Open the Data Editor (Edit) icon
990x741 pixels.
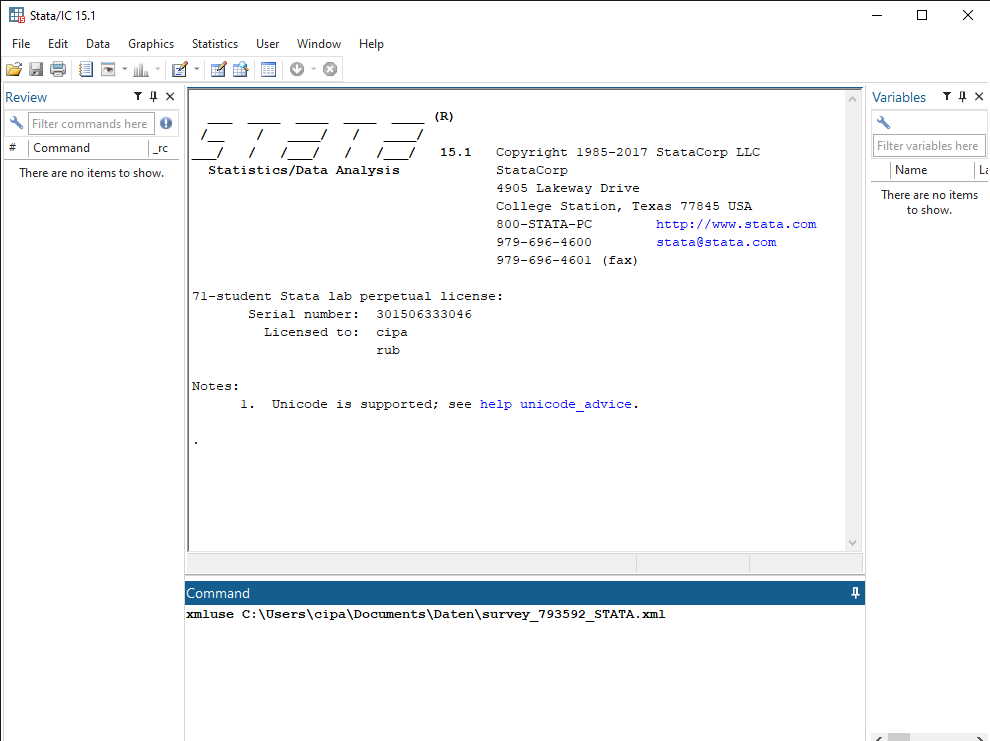coord(218,69)
